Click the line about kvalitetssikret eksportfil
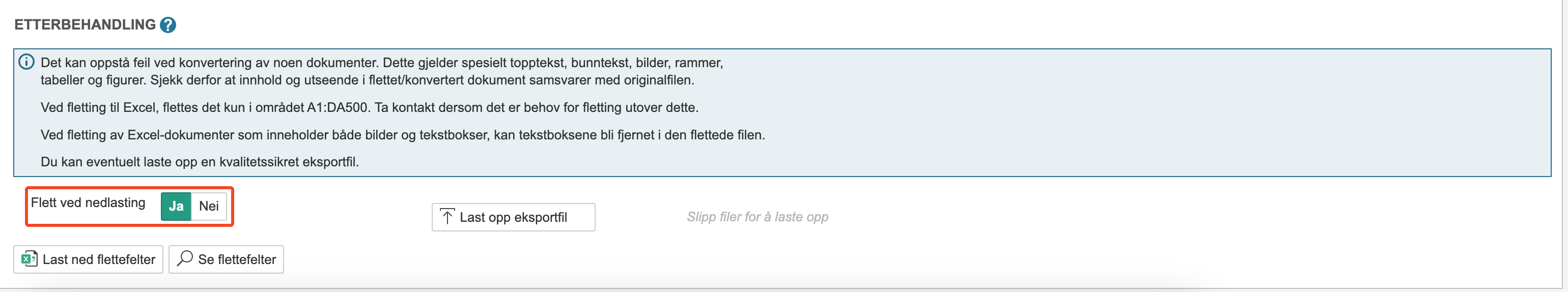Image resolution: width=1568 pixels, height=292 pixels. click(x=200, y=162)
